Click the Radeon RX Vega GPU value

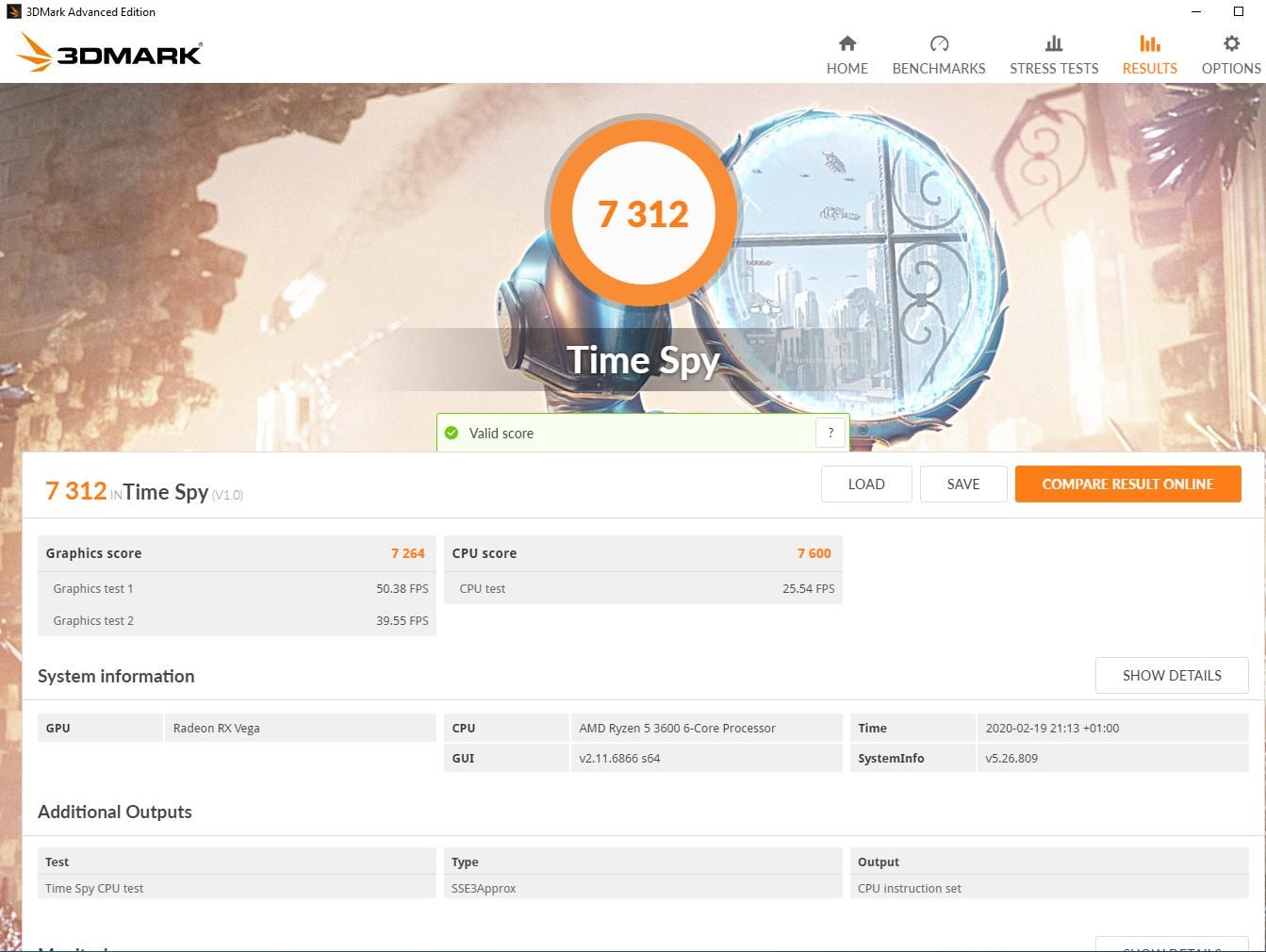pos(300,728)
